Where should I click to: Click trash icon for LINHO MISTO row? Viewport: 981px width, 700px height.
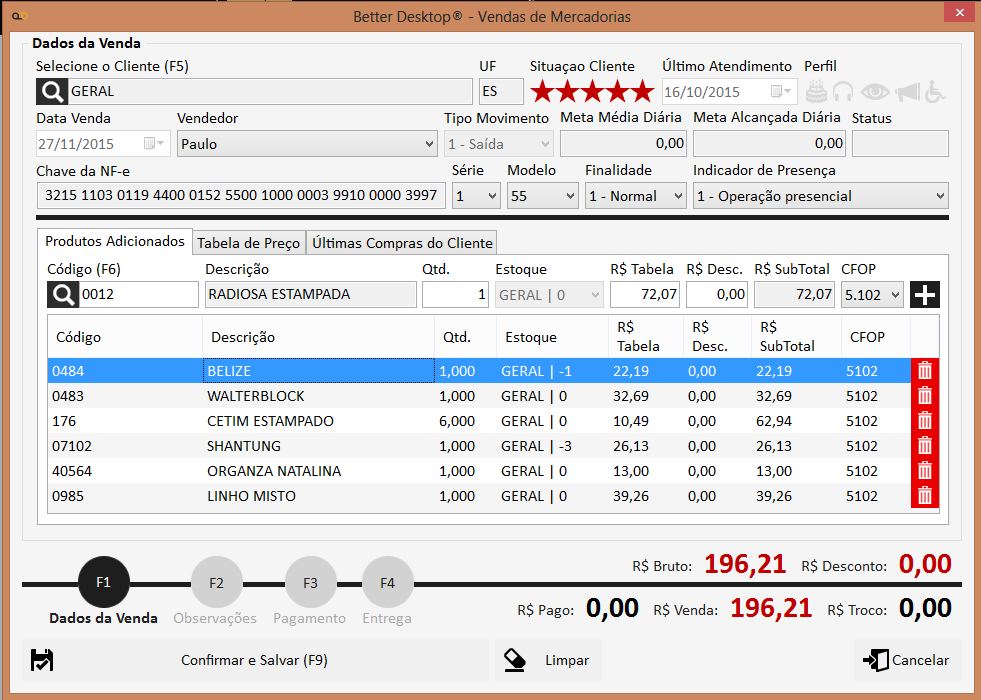click(x=925, y=496)
